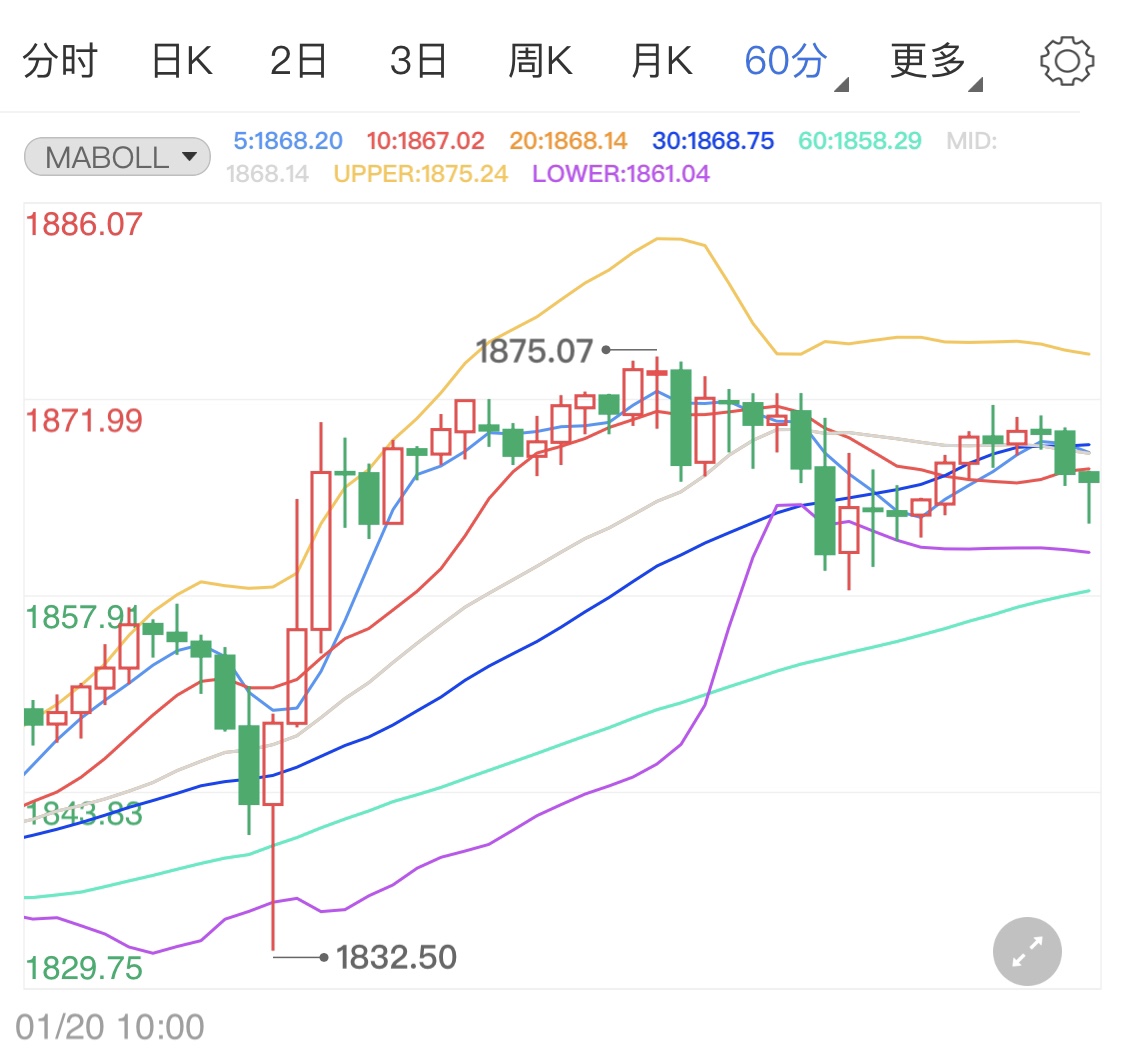Switch to the 日K tab
The image size is (1125, 1057).
tap(181, 60)
